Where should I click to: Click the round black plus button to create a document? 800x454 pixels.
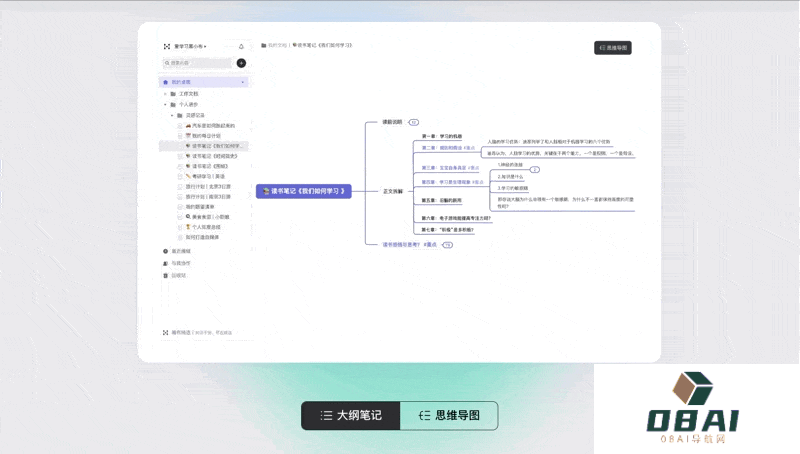241,63
